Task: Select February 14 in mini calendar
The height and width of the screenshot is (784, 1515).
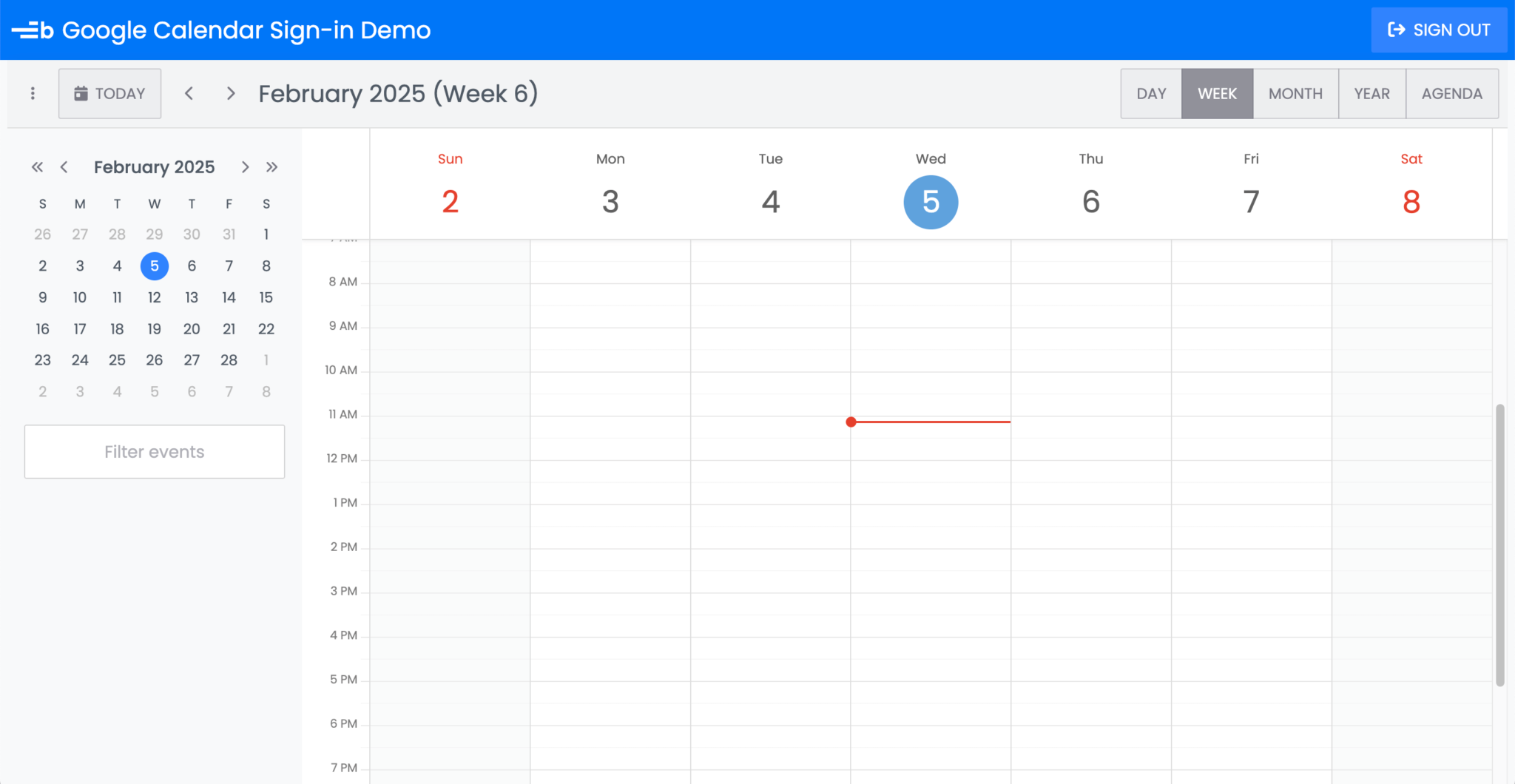Action: 229,297
